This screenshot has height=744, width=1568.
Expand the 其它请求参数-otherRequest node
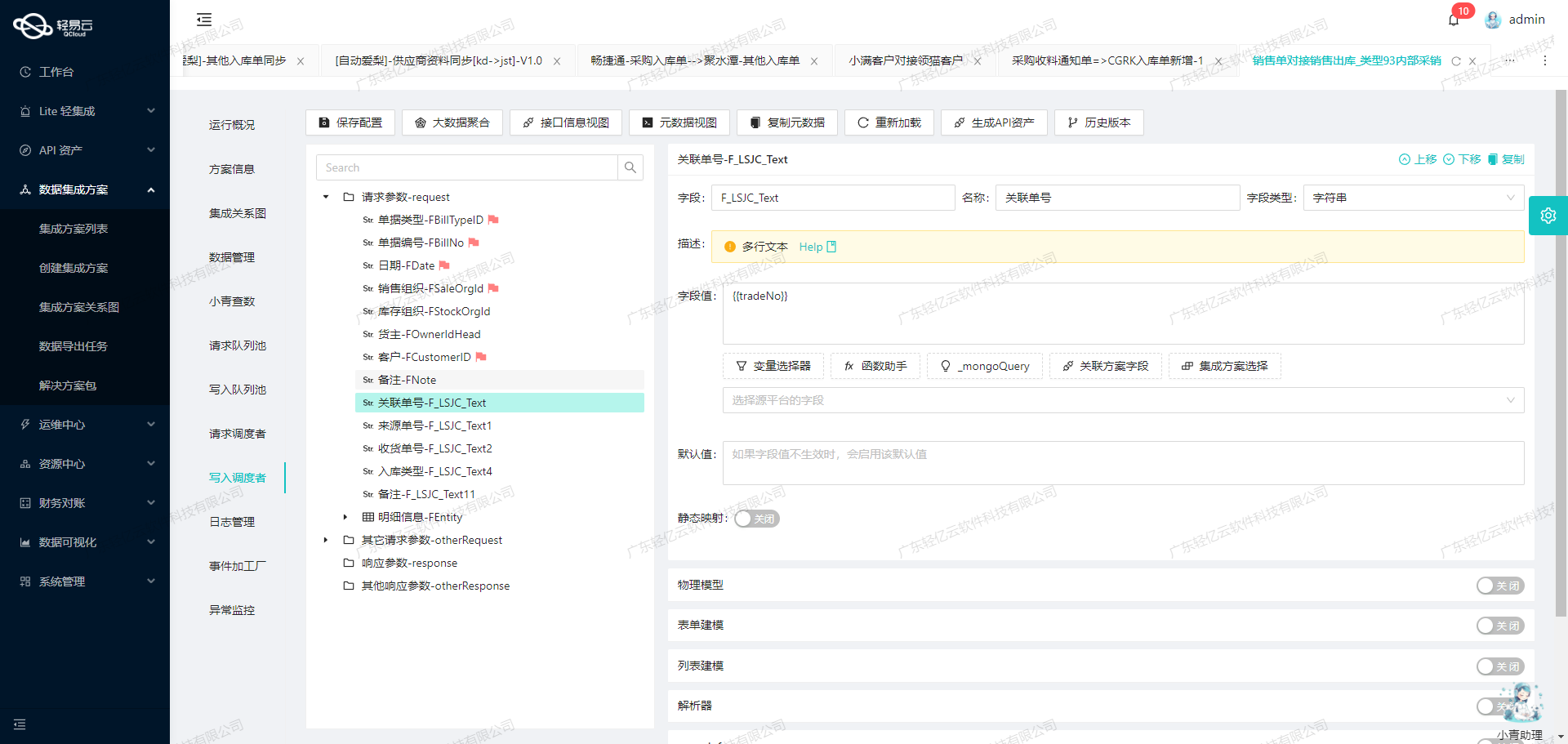326,540
